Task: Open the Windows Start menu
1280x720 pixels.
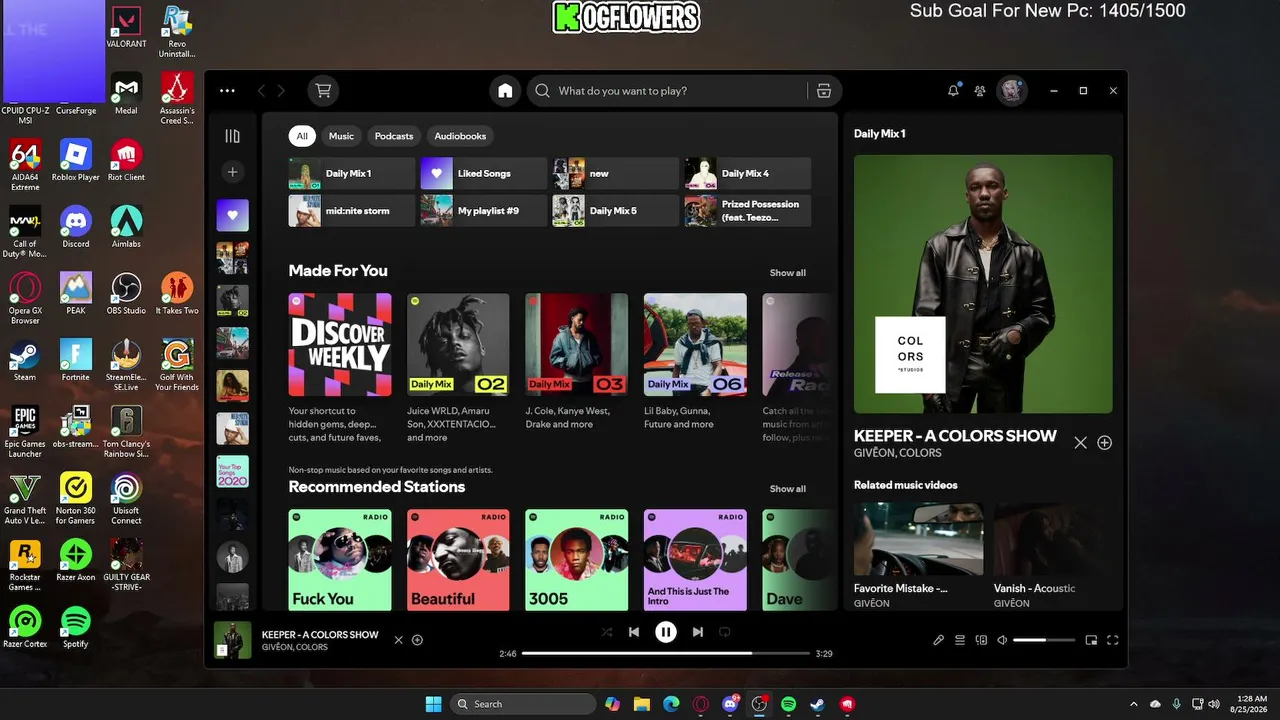Action: coord(434,704)
